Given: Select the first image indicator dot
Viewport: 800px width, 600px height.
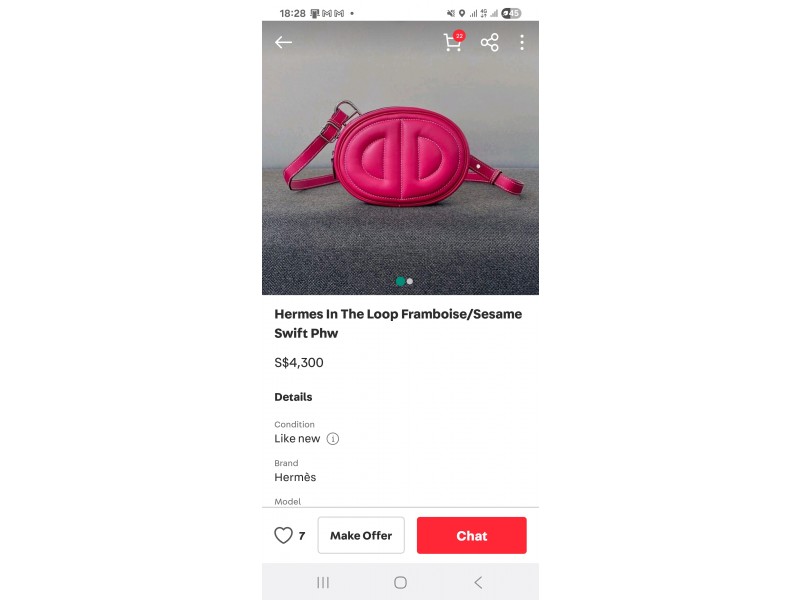Looking at the screenshot, I should pyautogui.click(x=401, y=281).
